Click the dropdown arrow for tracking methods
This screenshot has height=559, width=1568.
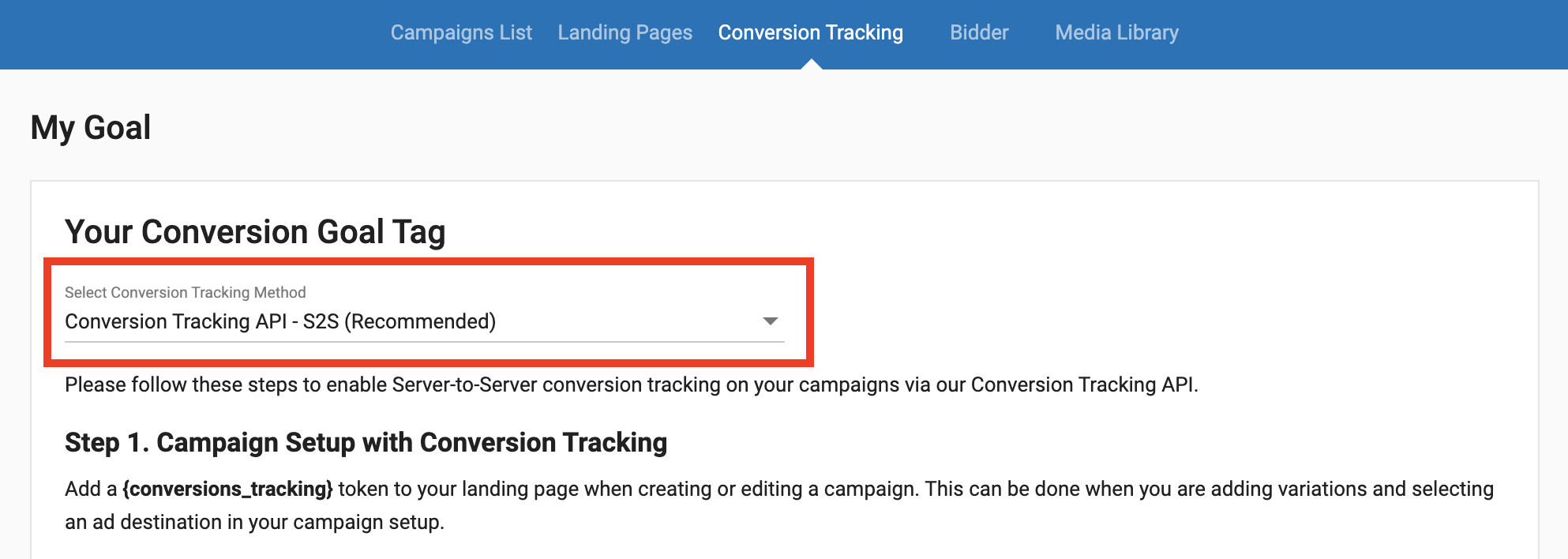[771, 321]
